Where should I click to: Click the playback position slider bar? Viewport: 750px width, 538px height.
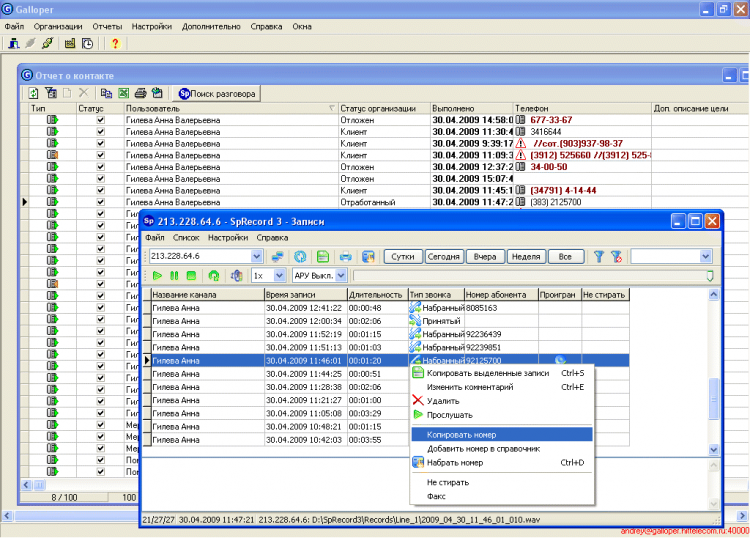coord(530,275)
